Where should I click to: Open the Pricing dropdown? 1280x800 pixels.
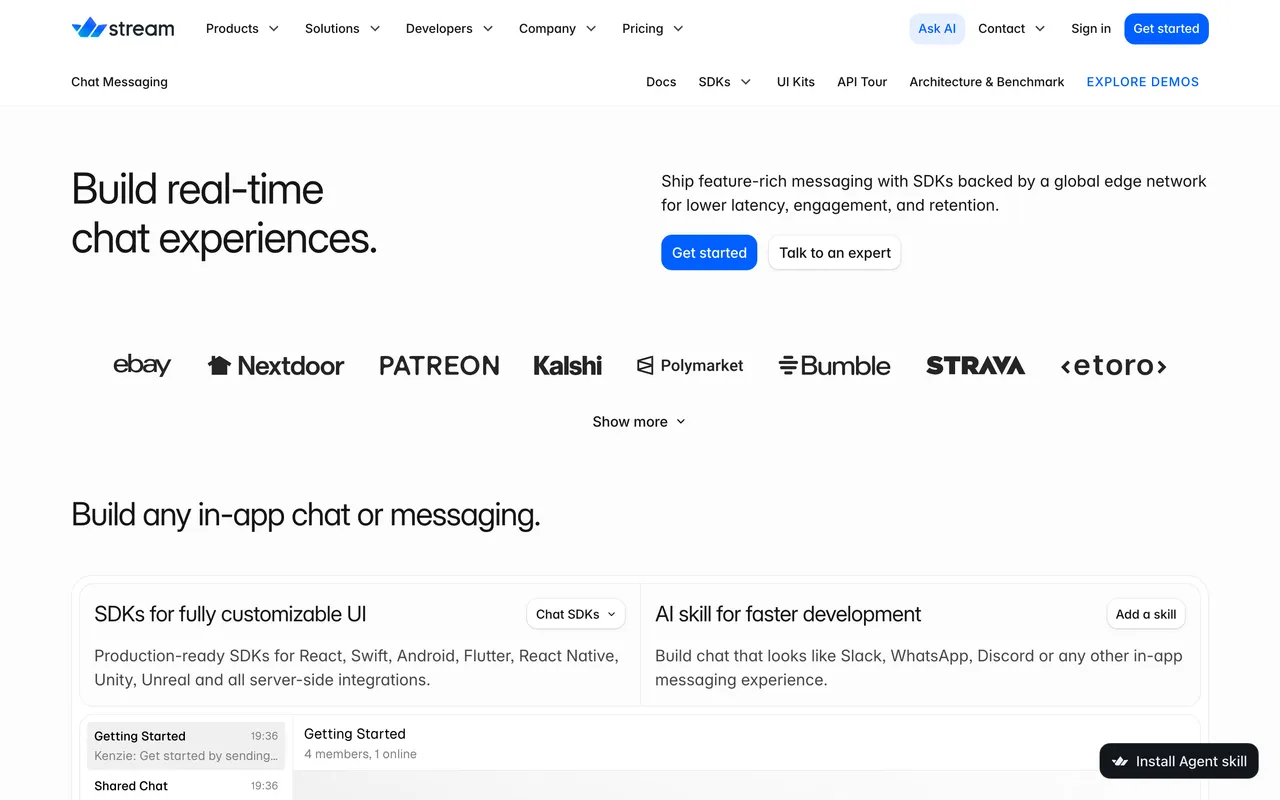click(652, 28)
